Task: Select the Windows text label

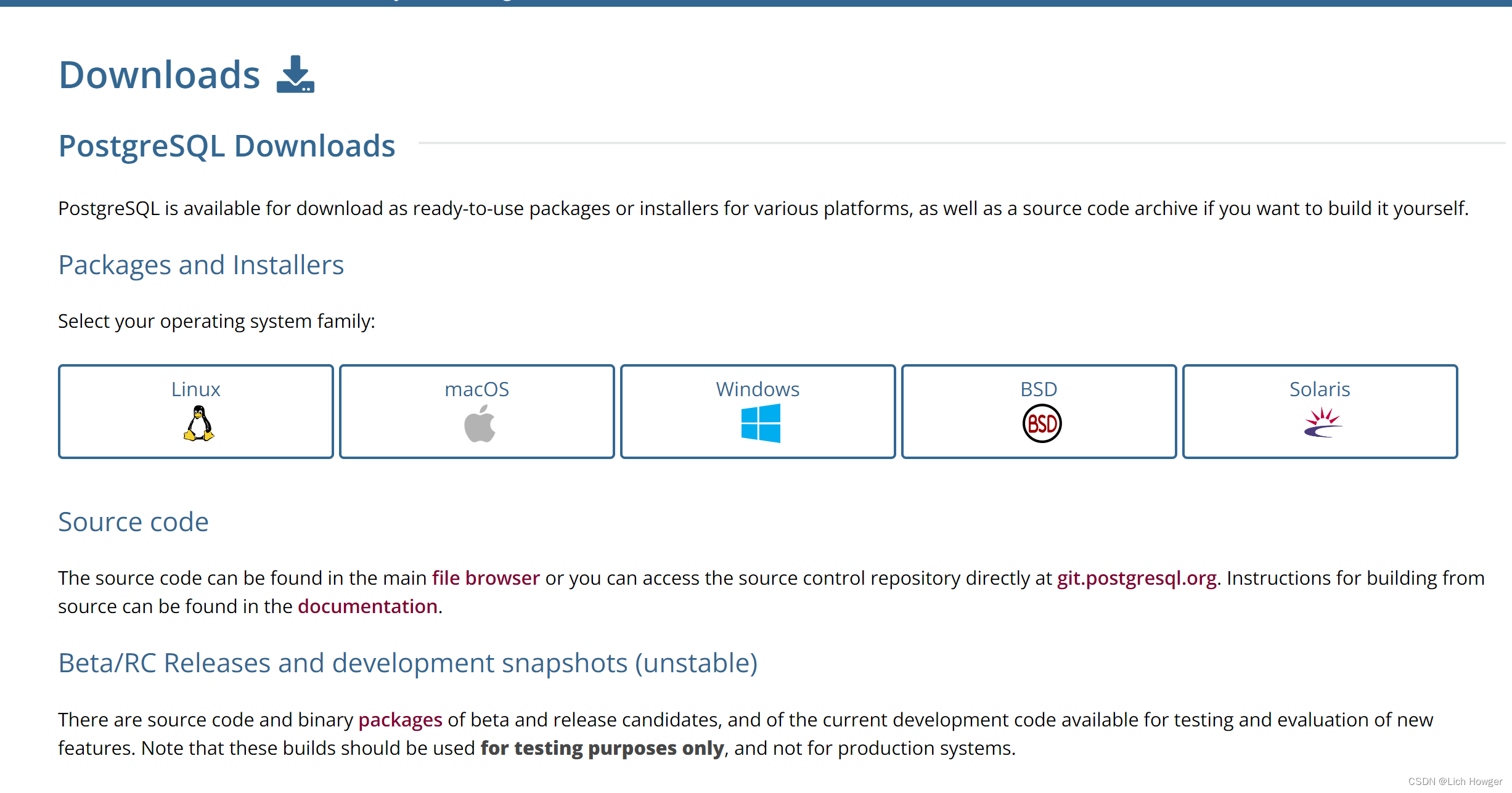Action: (x=758, y=389)
